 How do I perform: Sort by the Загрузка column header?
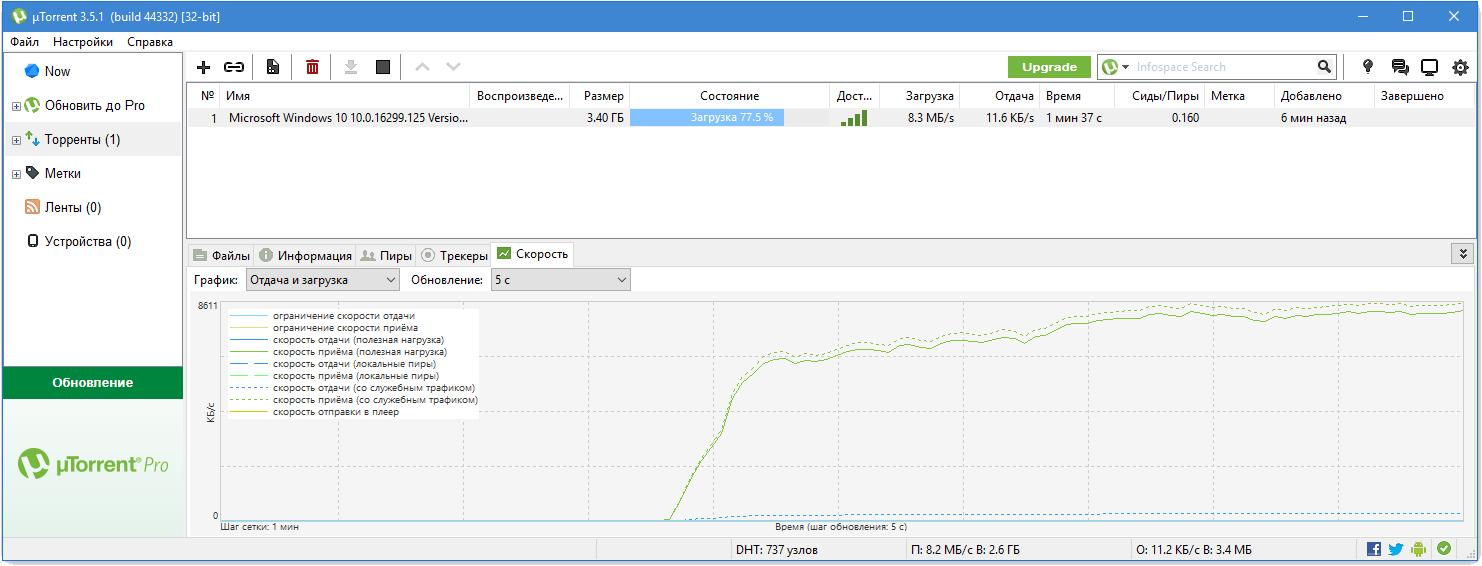pos(919,96)
